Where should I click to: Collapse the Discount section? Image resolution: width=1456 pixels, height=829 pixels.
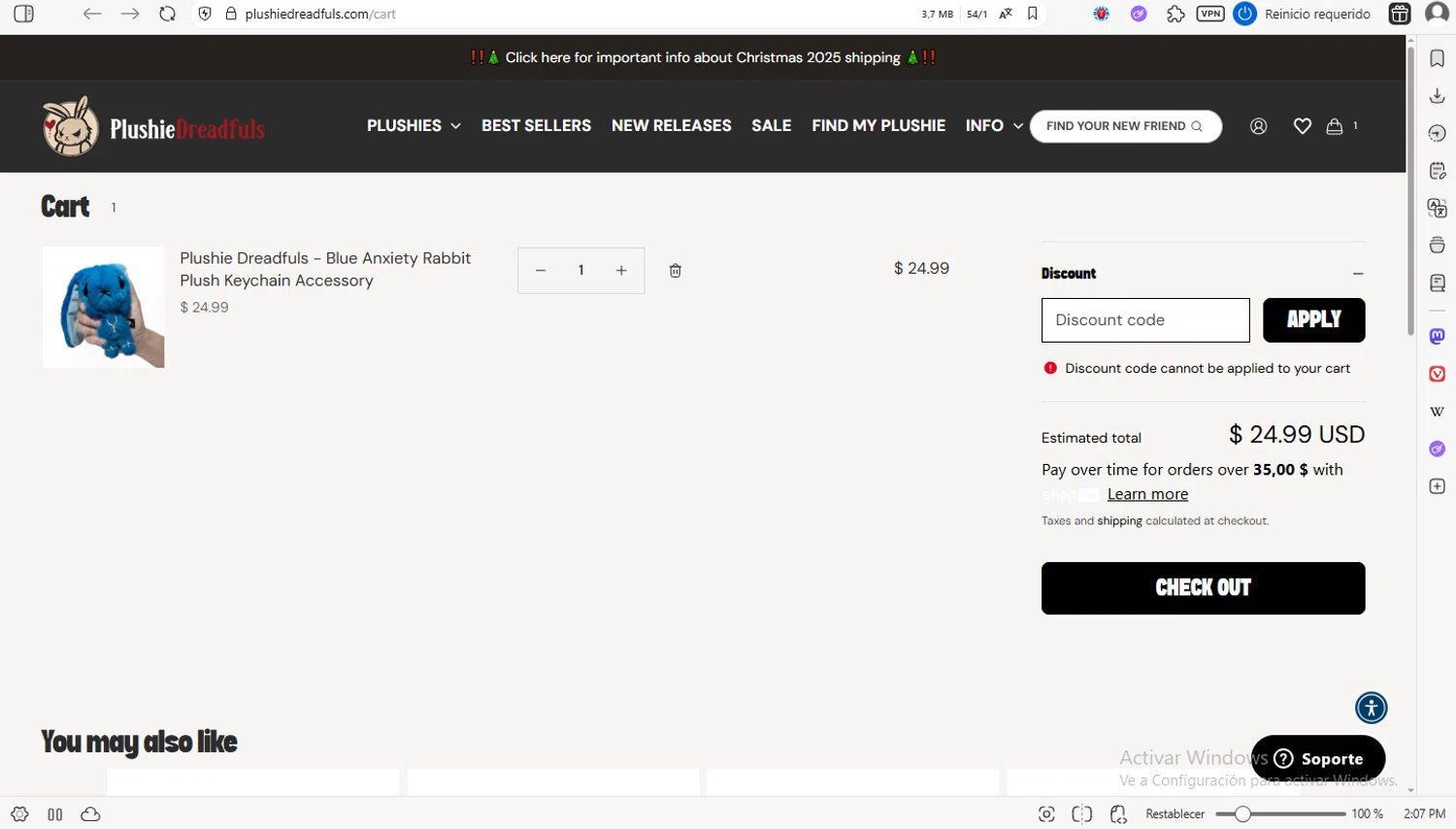pyautogui.click(x=1358, y=274)
